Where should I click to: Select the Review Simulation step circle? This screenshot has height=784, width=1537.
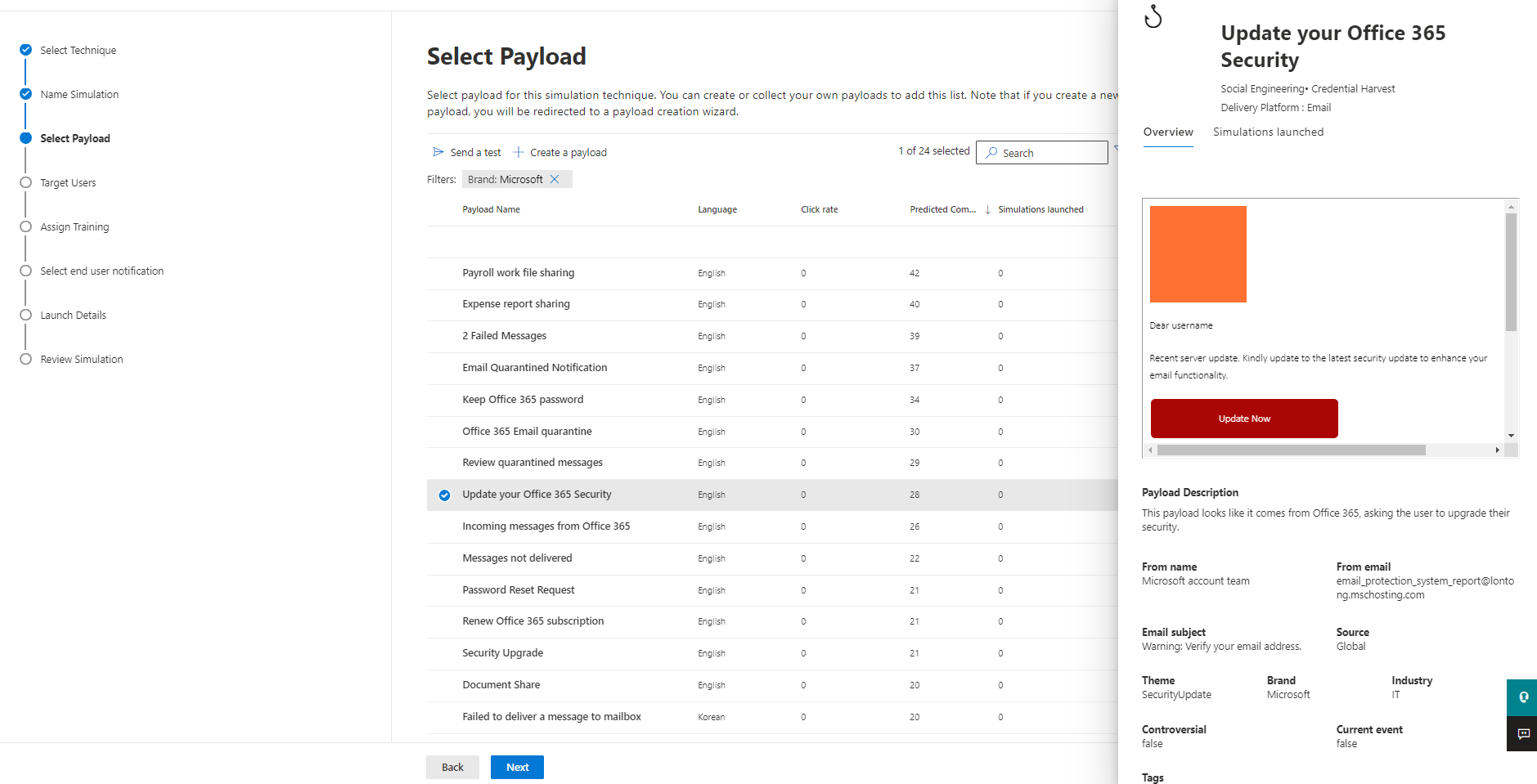(x=26, y=359)
